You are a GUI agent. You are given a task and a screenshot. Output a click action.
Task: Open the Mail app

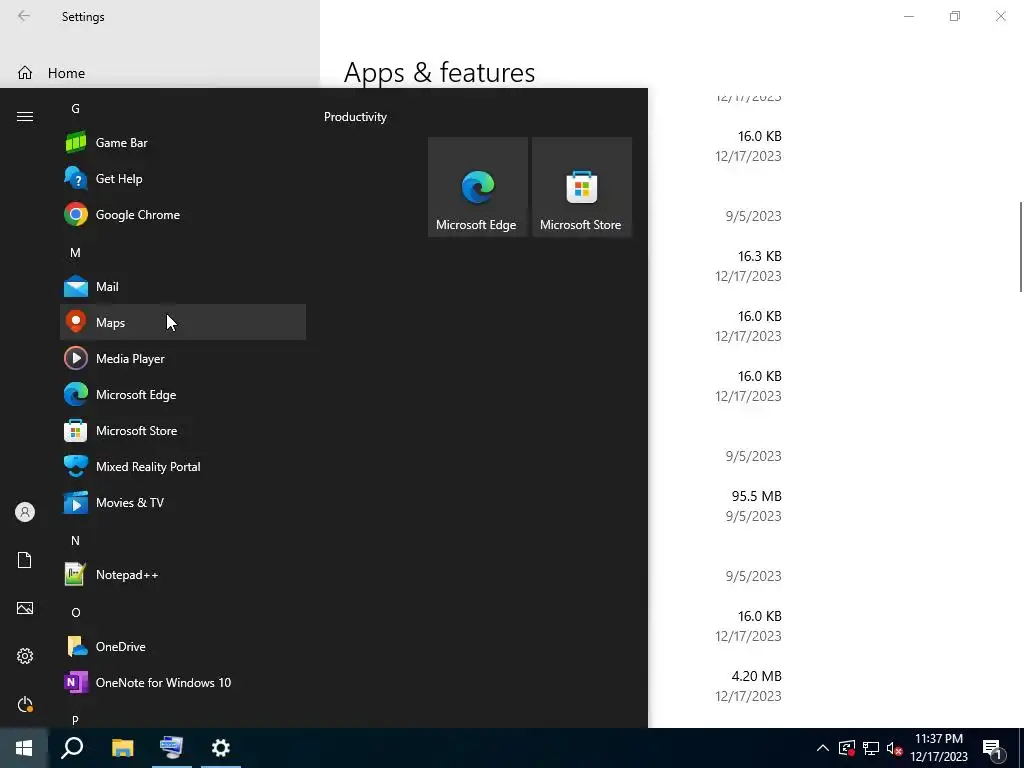point(183,286)
